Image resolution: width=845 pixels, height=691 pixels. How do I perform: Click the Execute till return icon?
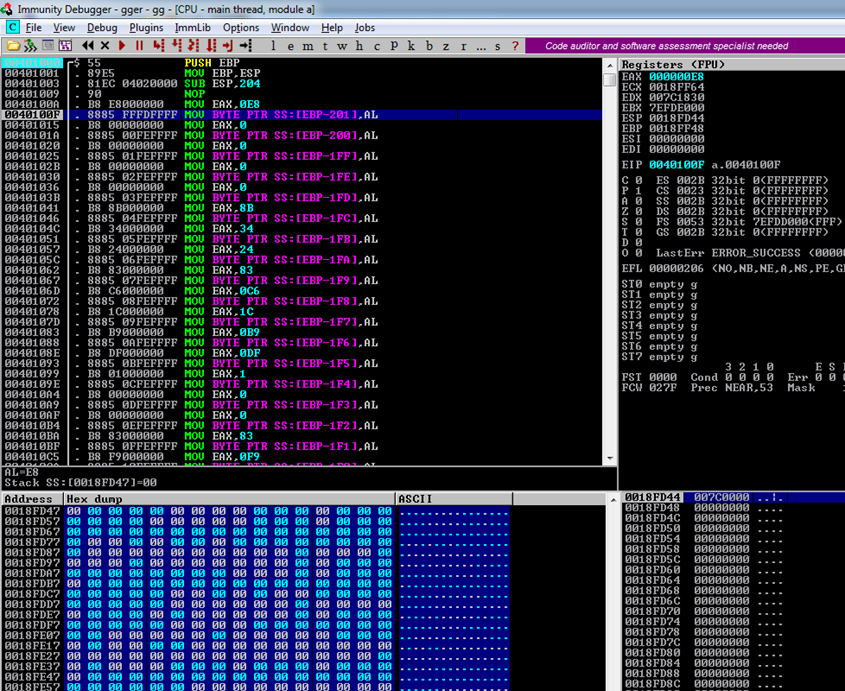point(228,46)
